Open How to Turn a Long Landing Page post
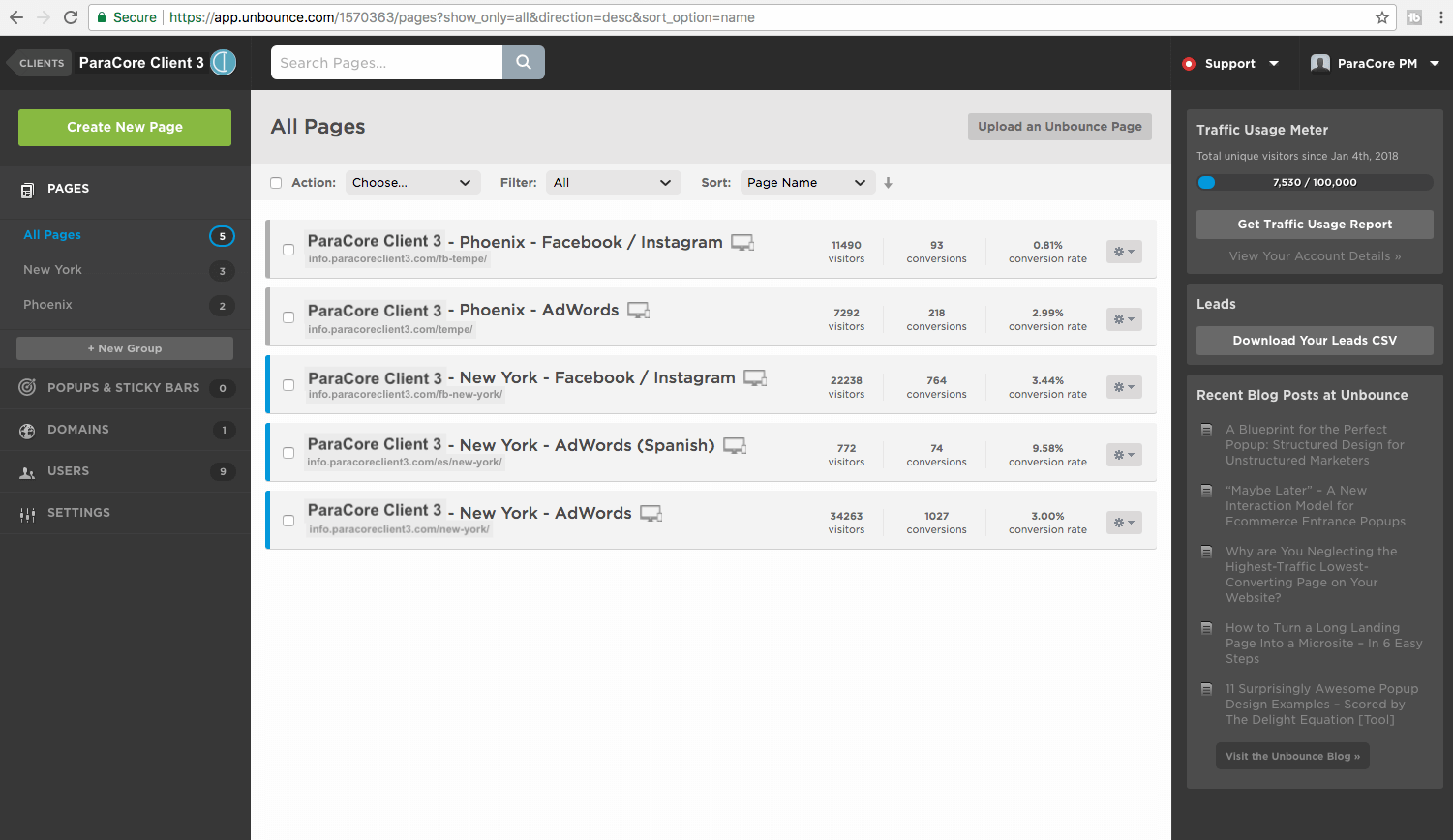The height and width of the screenshot is (840, 1453). pos(1323,644)
